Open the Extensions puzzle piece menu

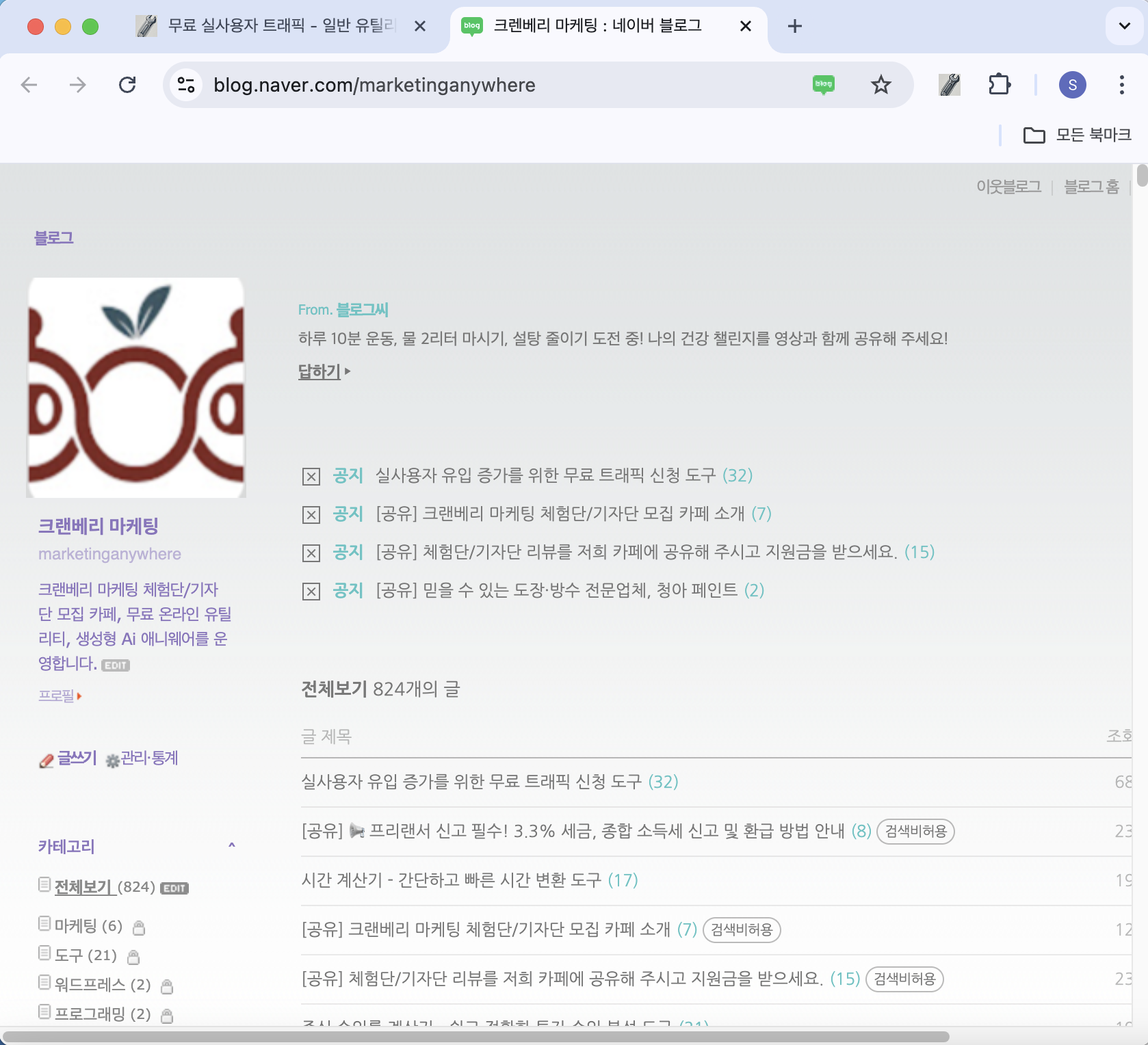pyautogui.click(x=1000, y=85)
